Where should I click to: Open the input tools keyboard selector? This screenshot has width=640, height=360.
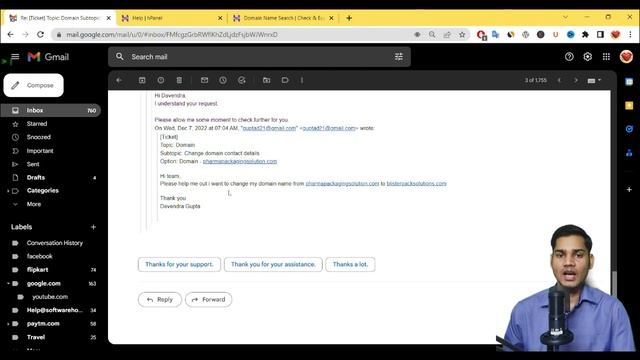point(594,80)
